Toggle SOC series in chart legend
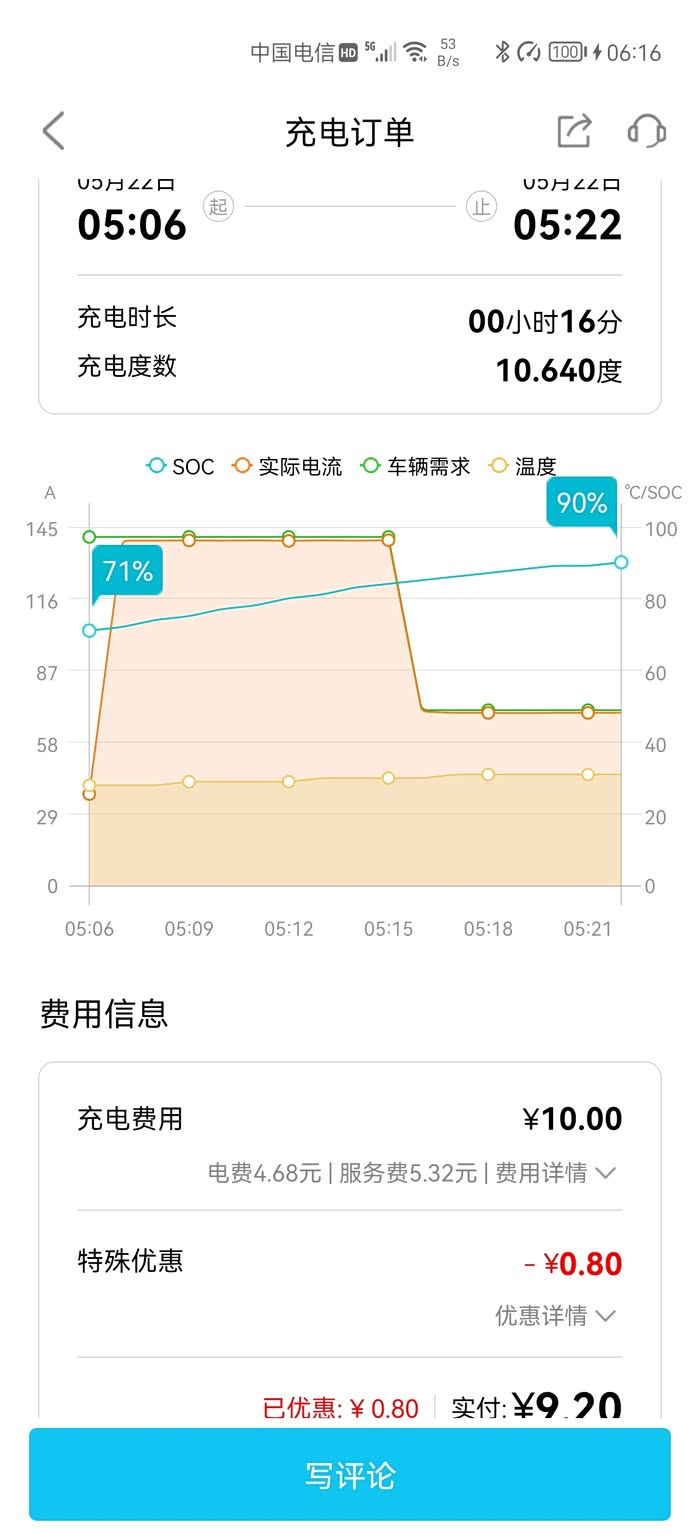This screenshot has width=700, height=1540. (181, 466)
